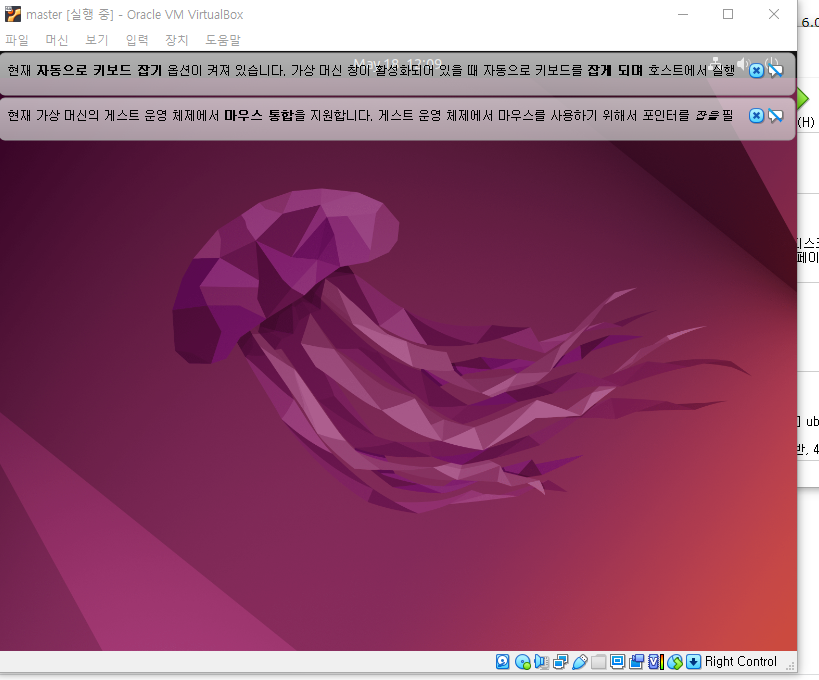The width and height of the screenshot is (819, 680).
Task: Click the shared folders indicator
Action: (x=599, y=662)
